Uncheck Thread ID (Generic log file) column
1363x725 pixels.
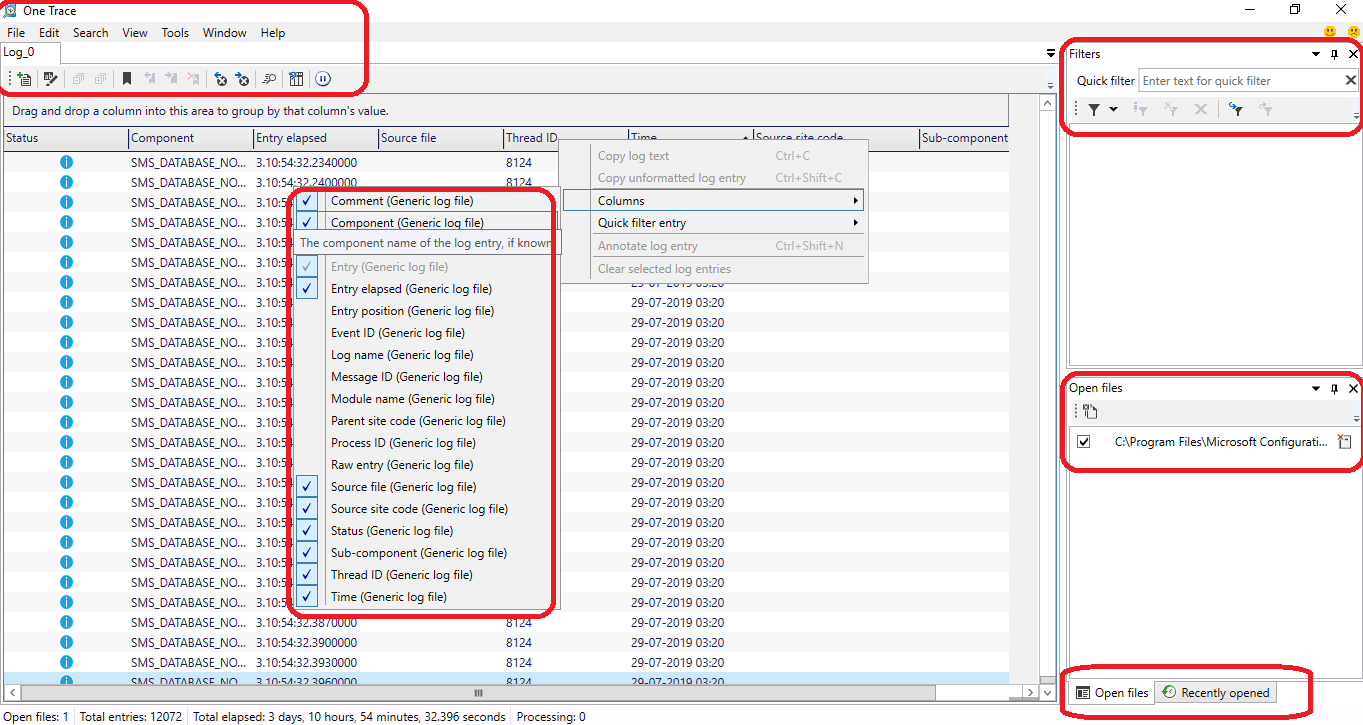tap(307, 575)
